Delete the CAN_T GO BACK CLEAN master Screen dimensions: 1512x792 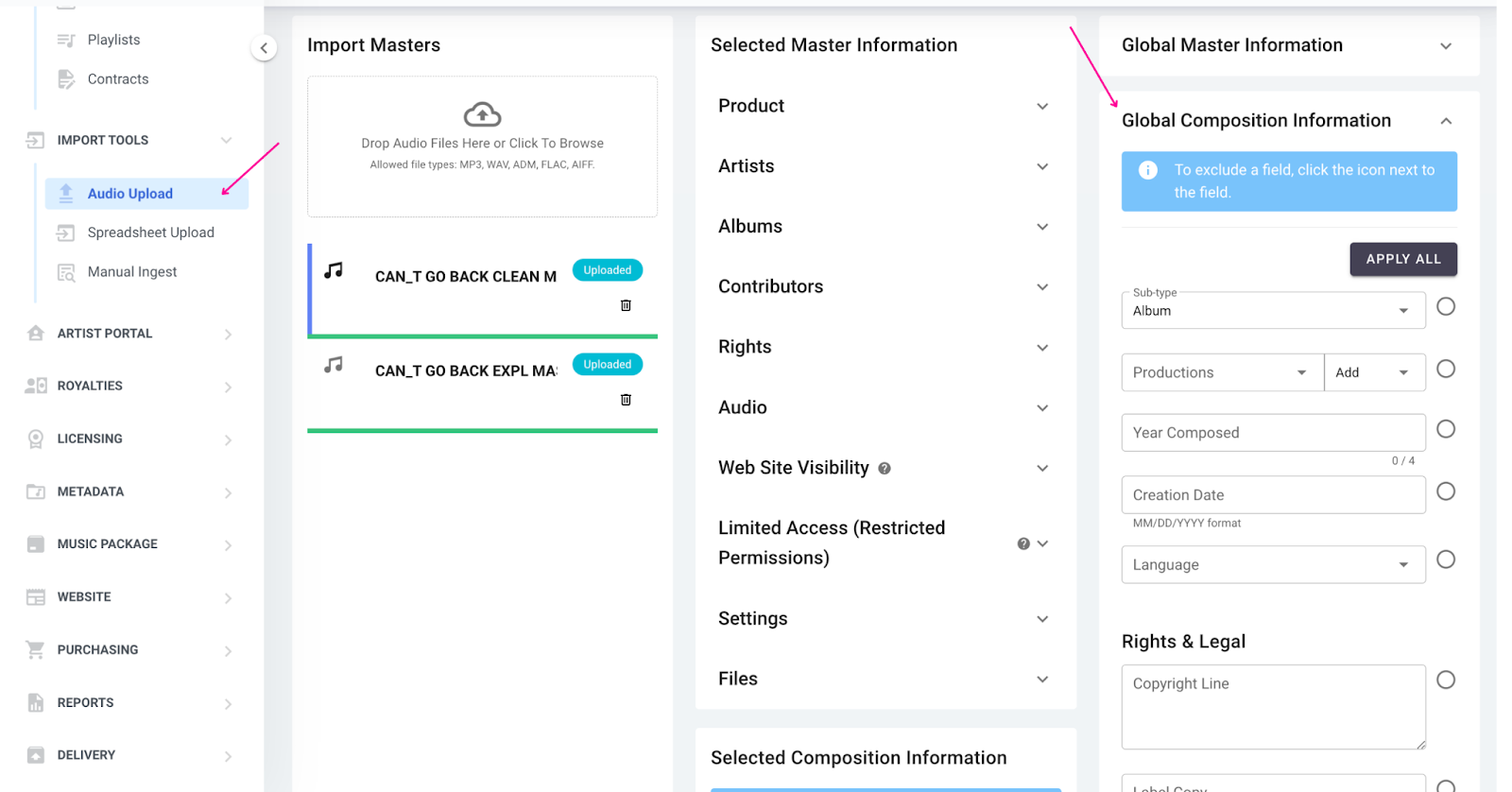pos(626,305)
